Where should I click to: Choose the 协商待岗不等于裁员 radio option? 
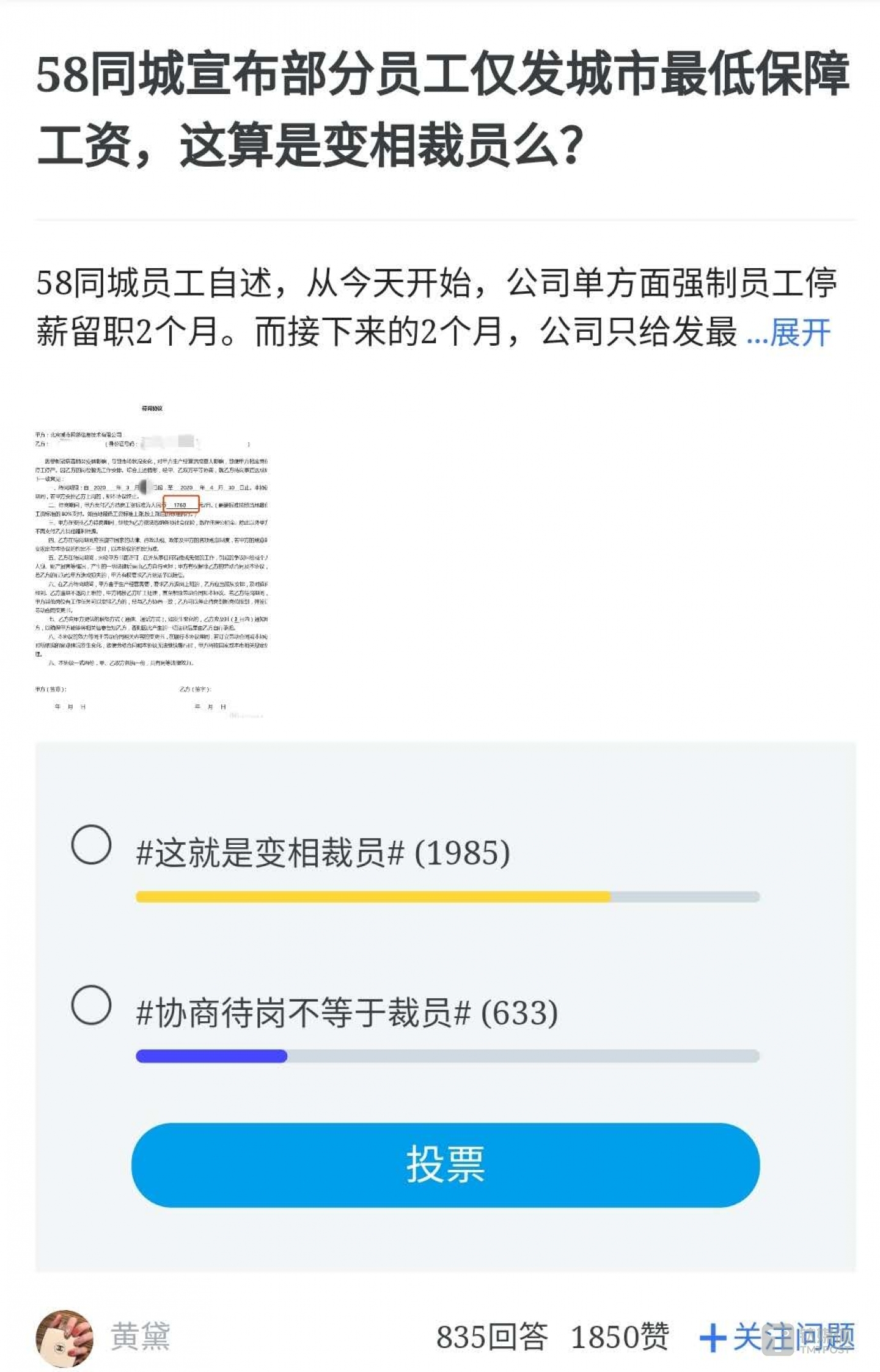pyautogui.click(x=91, y=1004)
